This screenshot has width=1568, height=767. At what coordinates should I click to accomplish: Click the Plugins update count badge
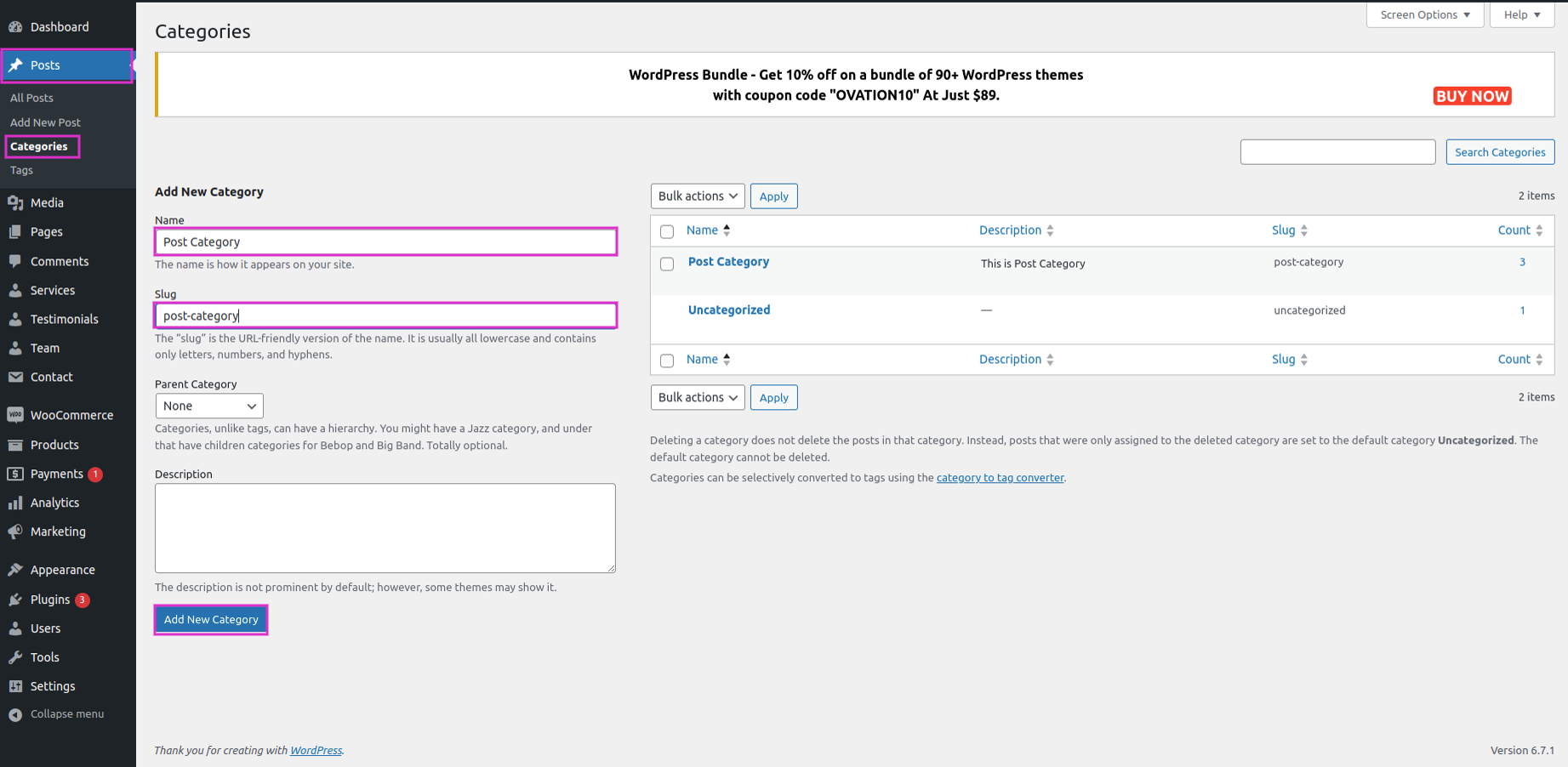83,600
